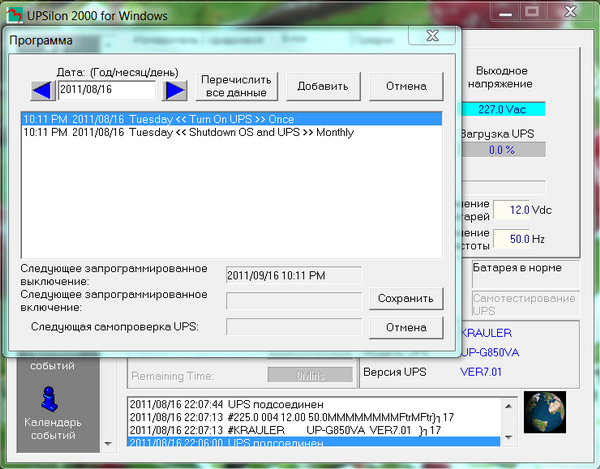Close the UPSilon 2000 main window

tap(570, 12)
